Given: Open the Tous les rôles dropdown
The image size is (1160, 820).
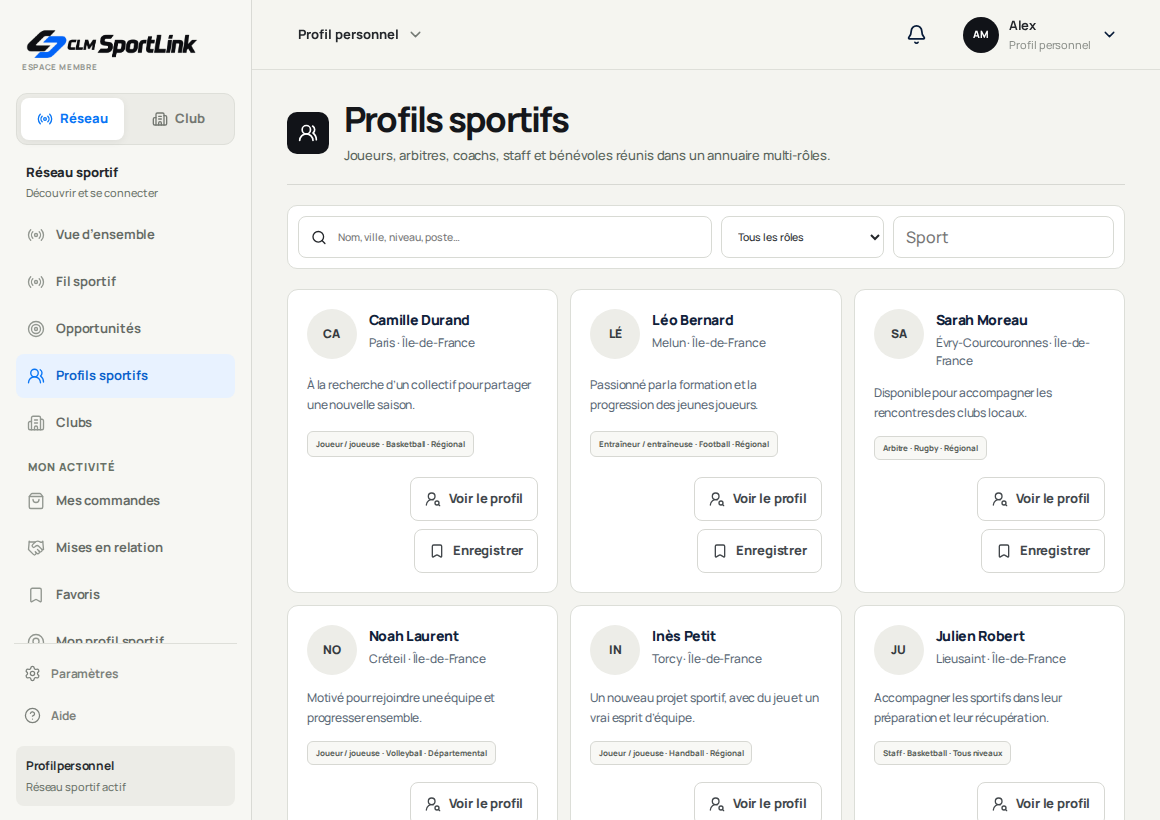Looking at the screenshot, I should (x=802, y=237).
